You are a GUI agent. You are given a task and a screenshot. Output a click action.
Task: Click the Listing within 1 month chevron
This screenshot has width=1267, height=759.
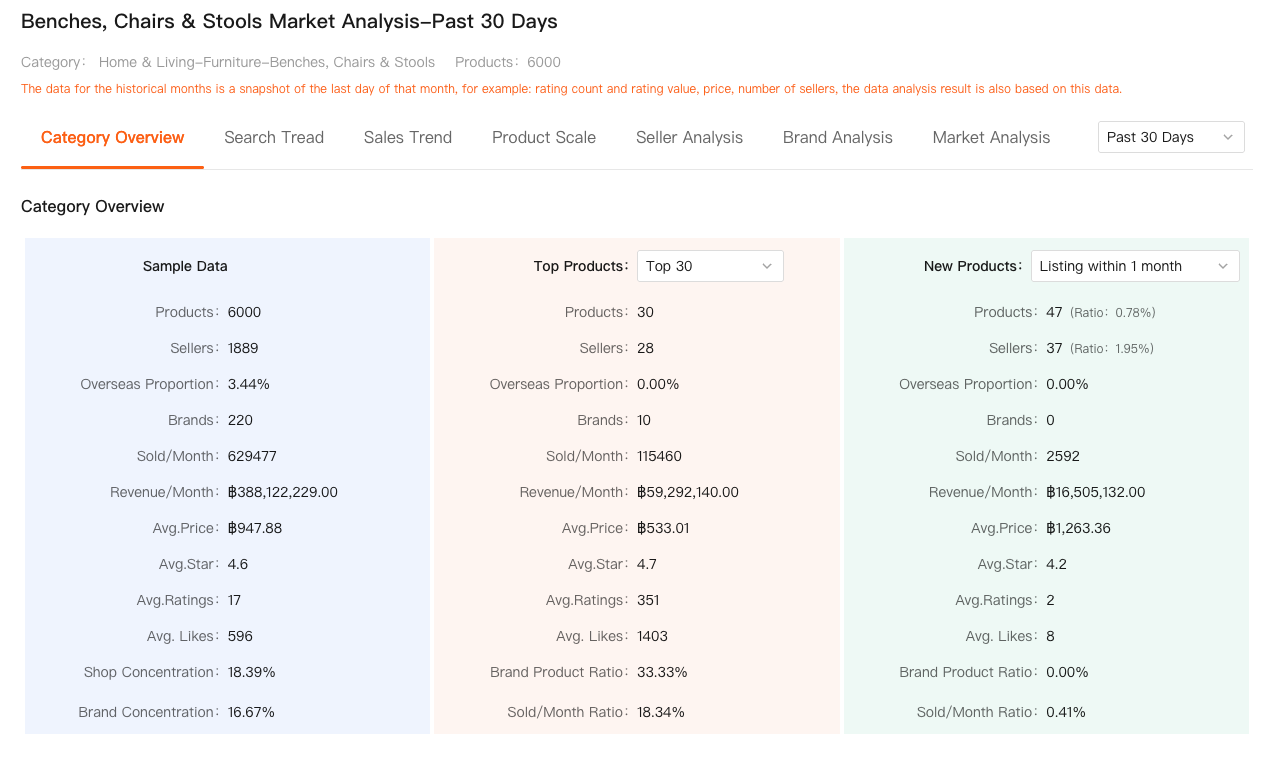tap(1222, 266)
